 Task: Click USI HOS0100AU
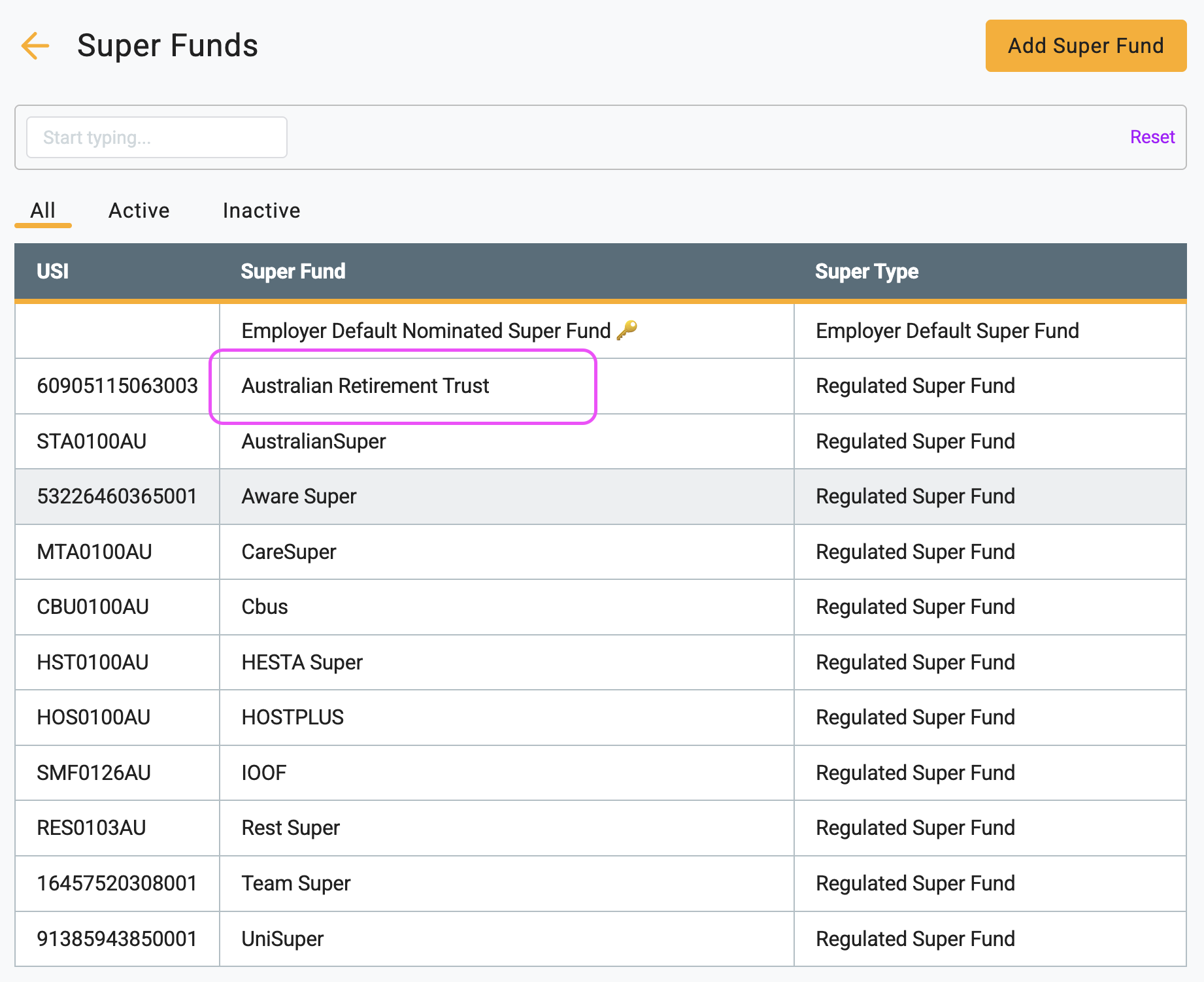coord(93,717)
